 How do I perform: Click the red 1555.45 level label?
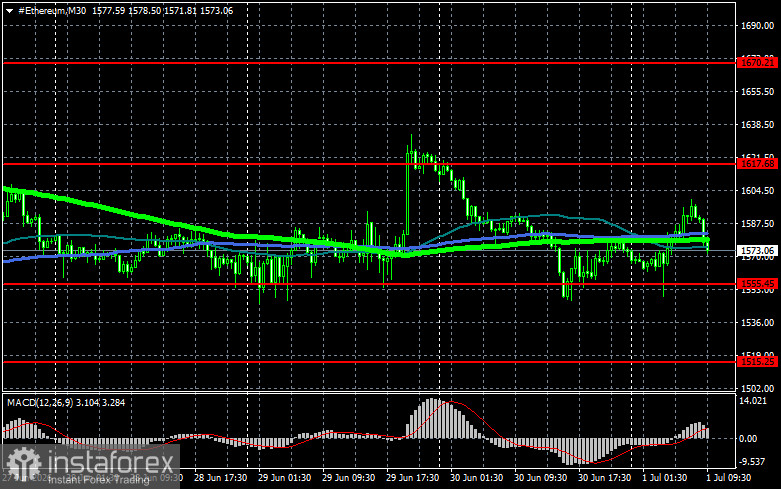758,284
